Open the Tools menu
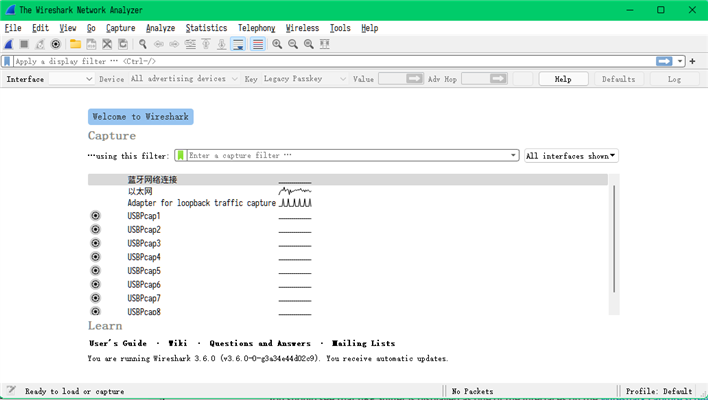This screenshot has width=708, height=400. 340,28
